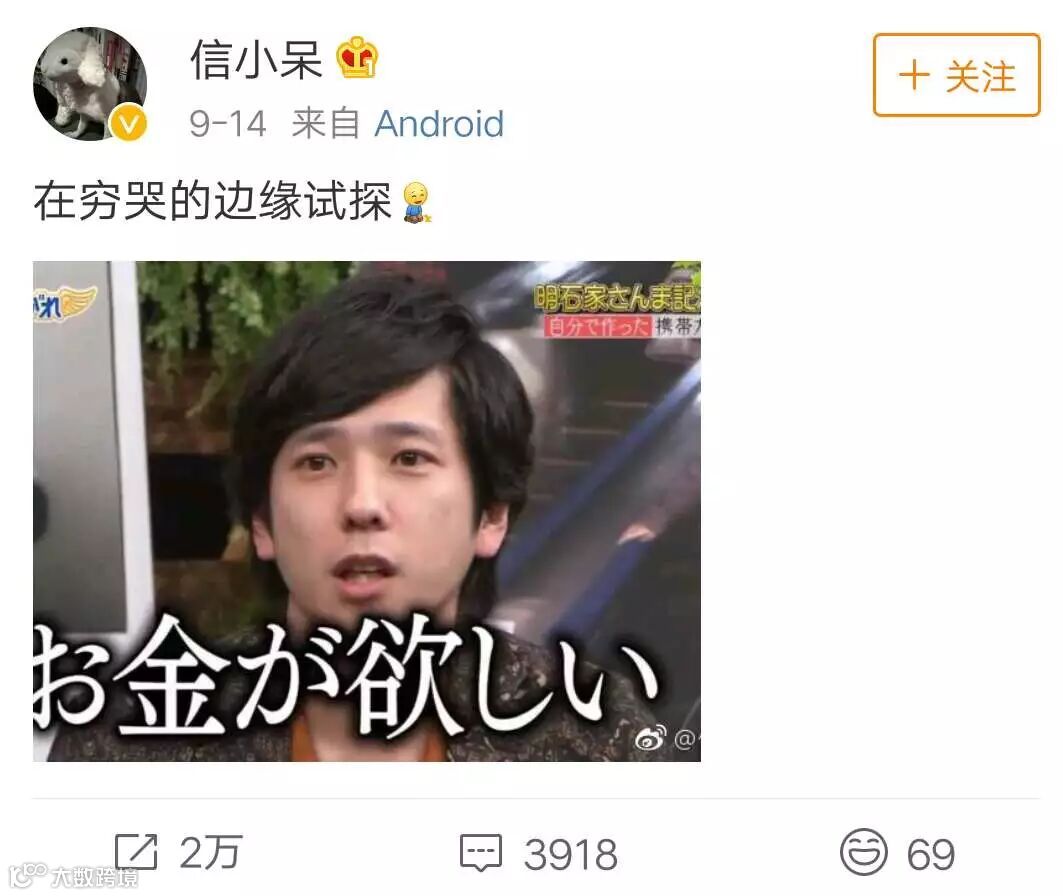The width and height of the screenshot is (1063, 896).
Task: Open 信小呆 username profile link
Action: (256, 59)
